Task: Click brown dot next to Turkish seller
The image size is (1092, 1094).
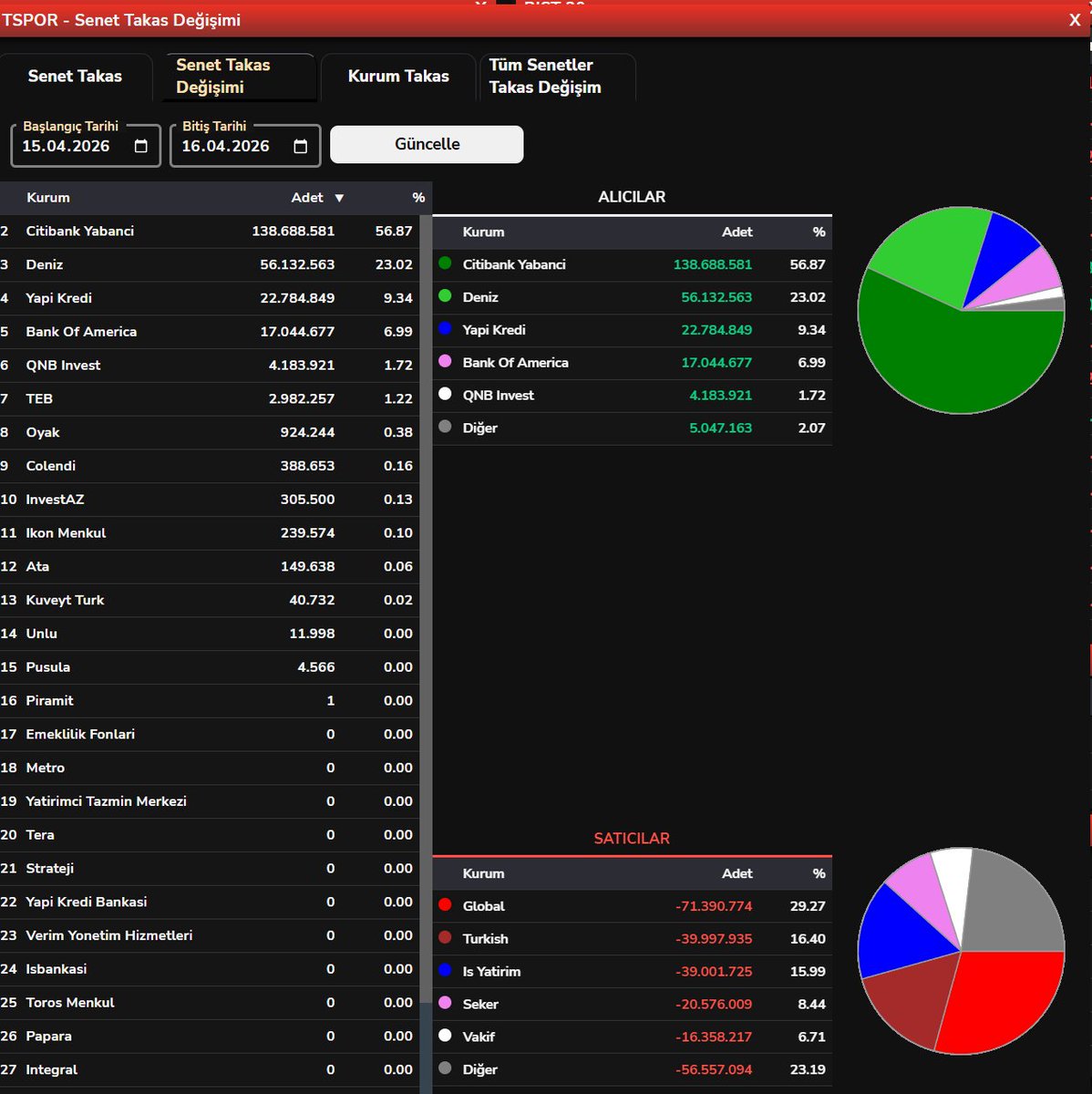Action: pyautogui.click(x=445, y=938)
